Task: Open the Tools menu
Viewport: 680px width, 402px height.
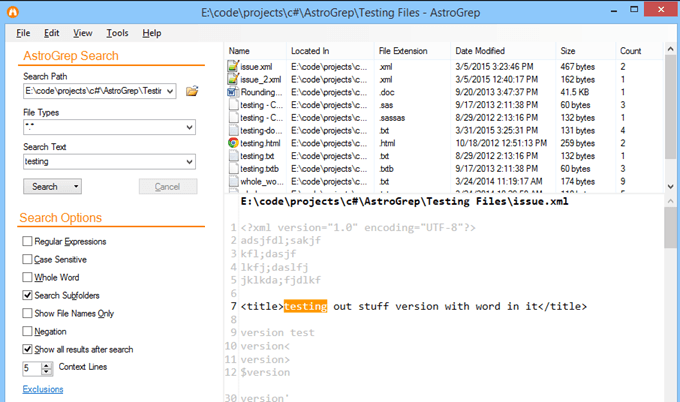Action: coord(118,33)
